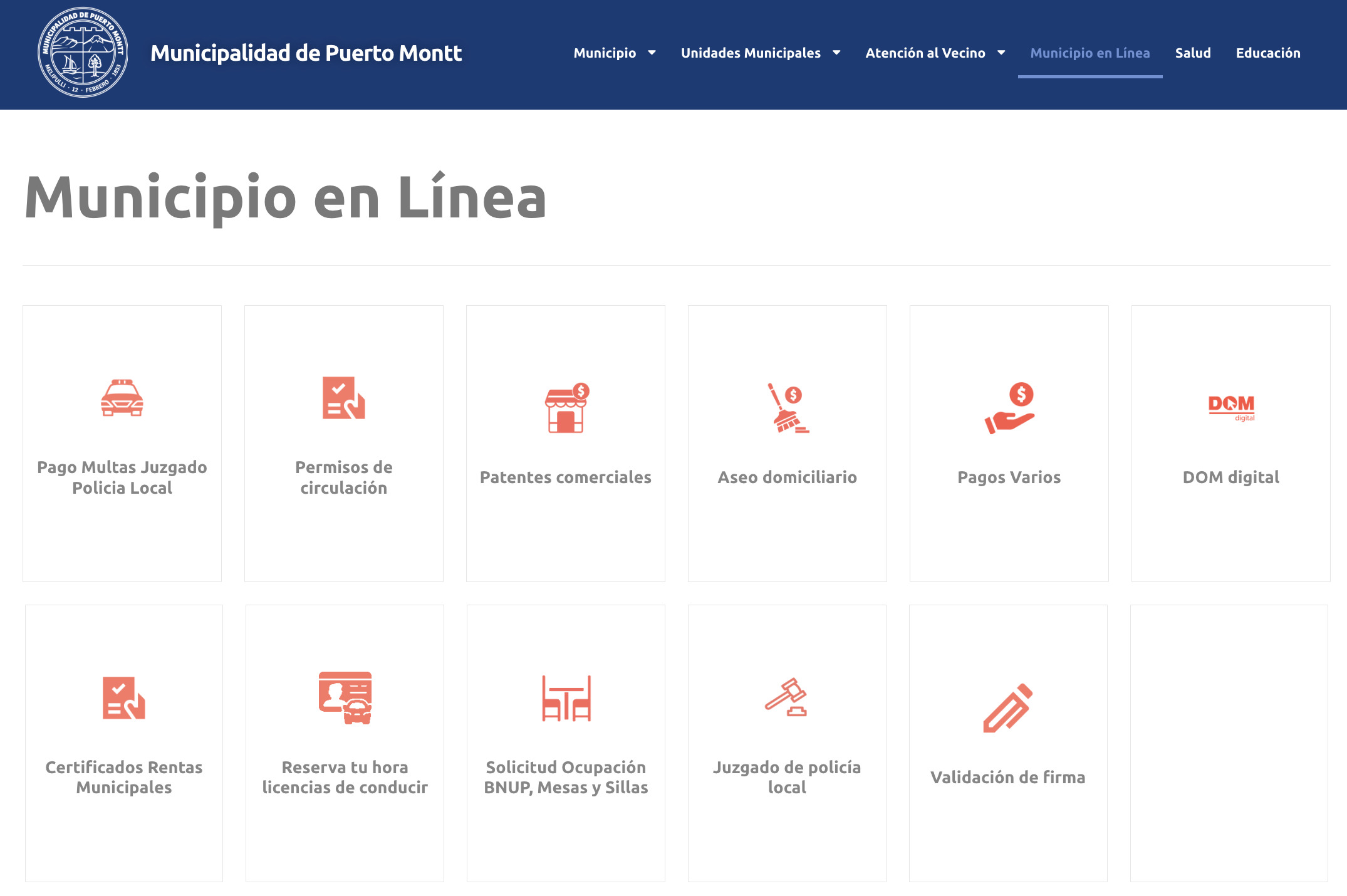Expand the Unidades Municipales dropdown arrow
This screenshot has height=896, width=1347.
point(836,53)
